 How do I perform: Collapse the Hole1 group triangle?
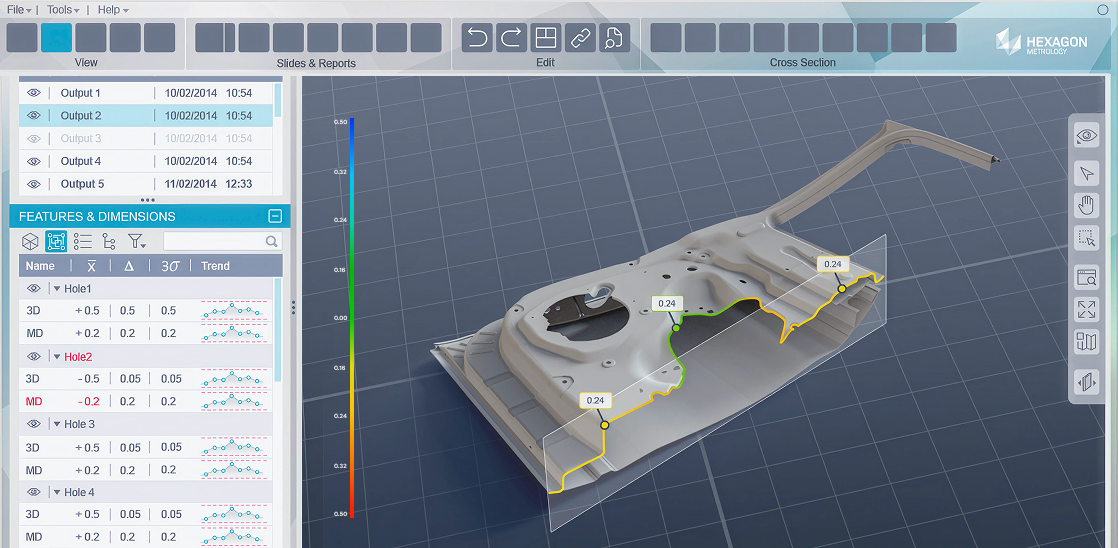coord(56,289)
